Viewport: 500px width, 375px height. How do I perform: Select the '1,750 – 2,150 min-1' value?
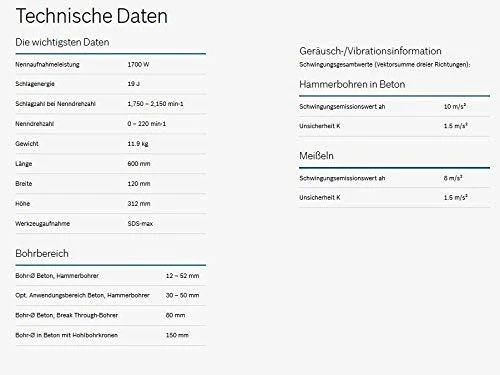coord(155,104)
